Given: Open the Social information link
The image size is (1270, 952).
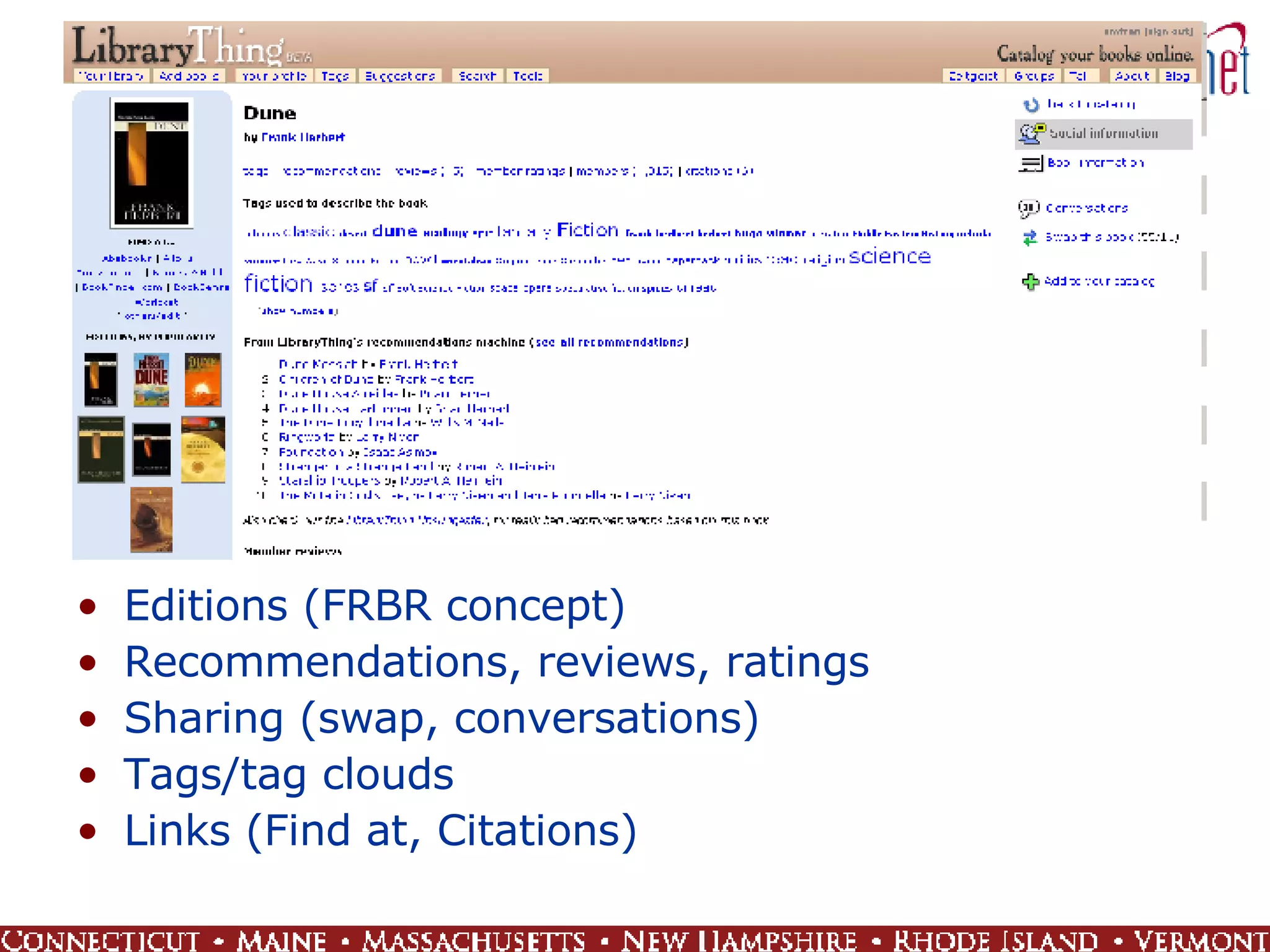Looking at the screenshot, I should pyautogui.click(x=1104, y=133).
